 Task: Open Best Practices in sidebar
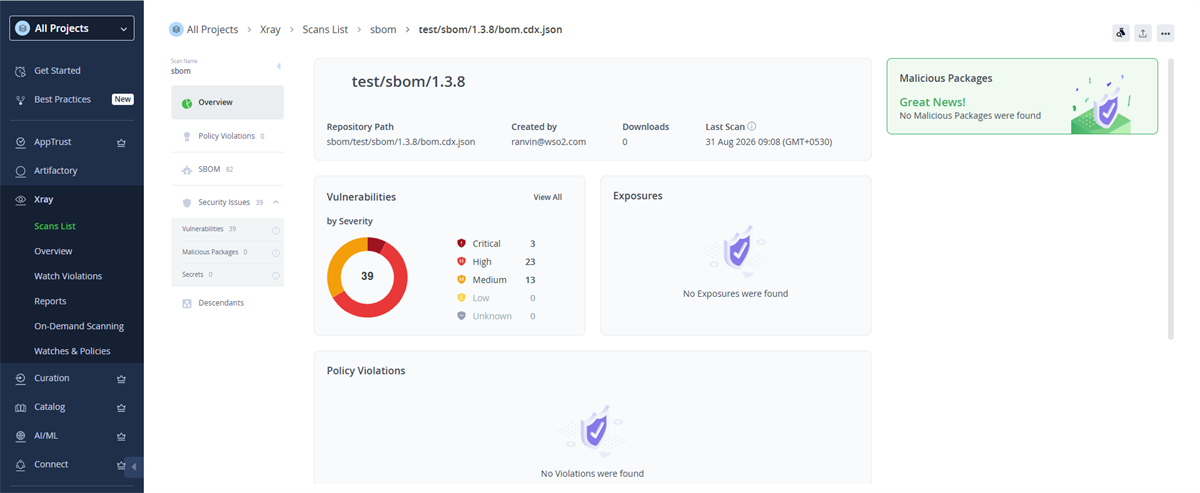point(62,99)
